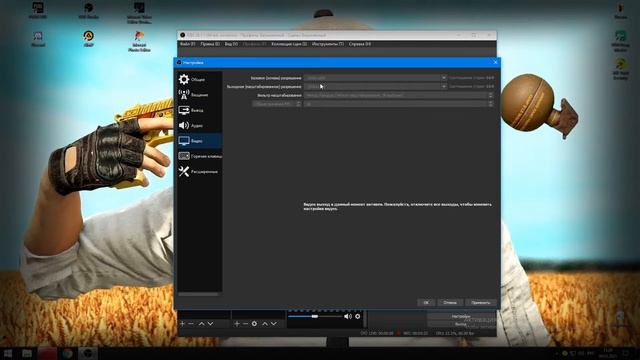Move scene up with the scenes up arrow
Screen dimensions: 640x360
point(201,324)
